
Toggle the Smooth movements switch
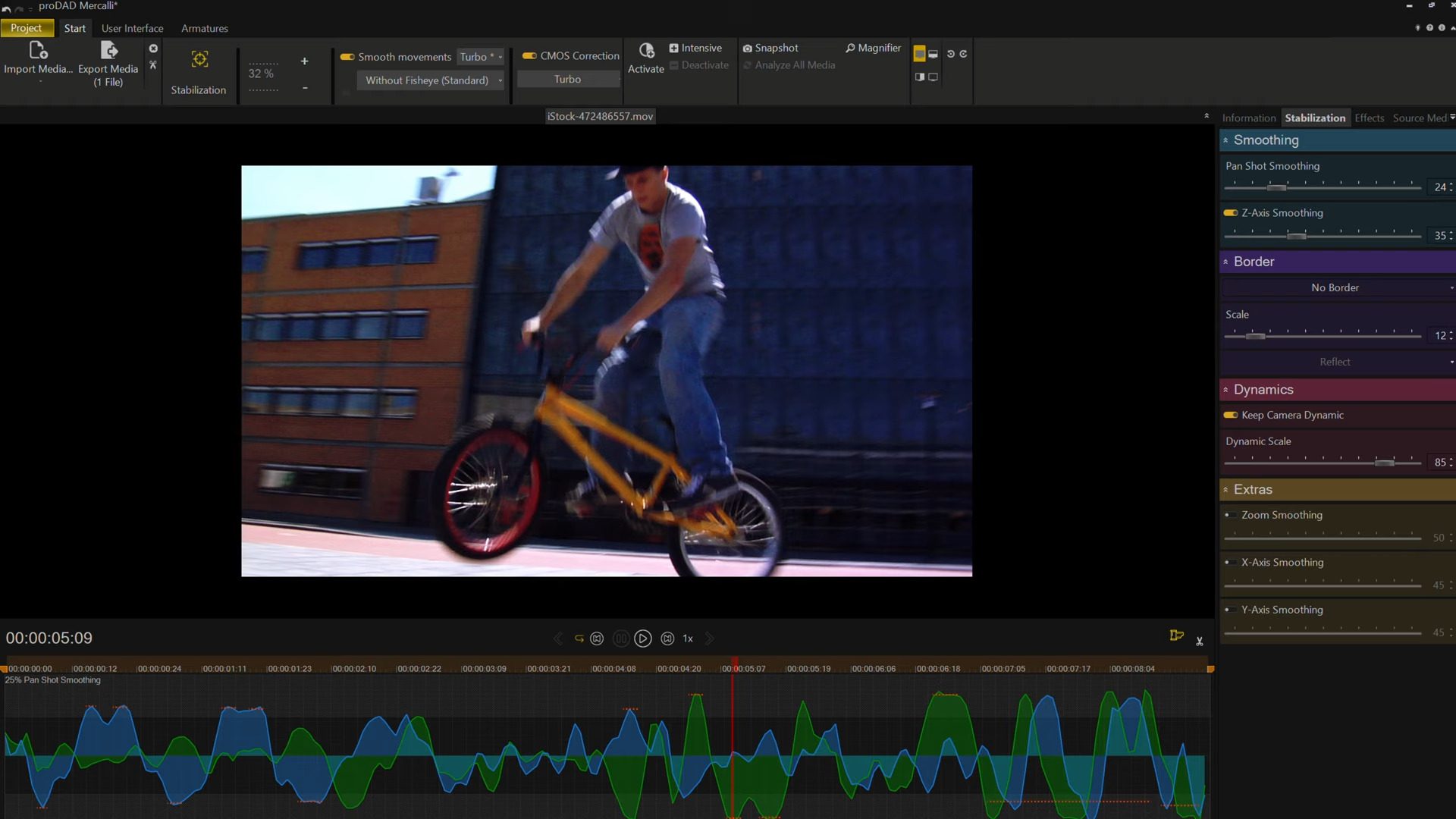click(347, 56)
